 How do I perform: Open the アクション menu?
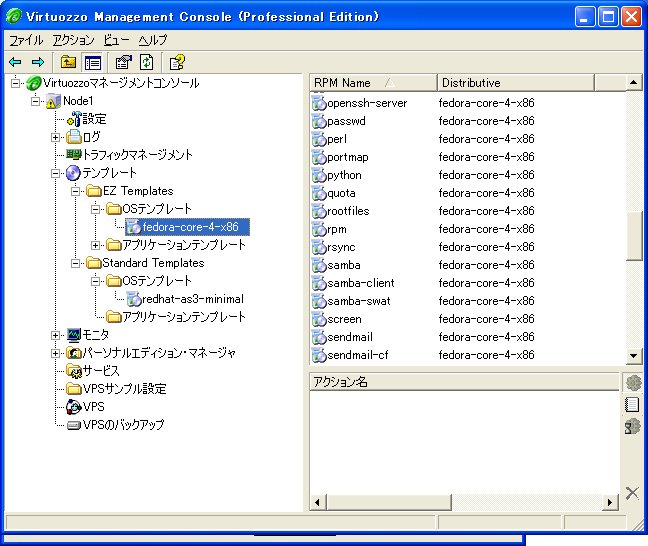point(73,40)
